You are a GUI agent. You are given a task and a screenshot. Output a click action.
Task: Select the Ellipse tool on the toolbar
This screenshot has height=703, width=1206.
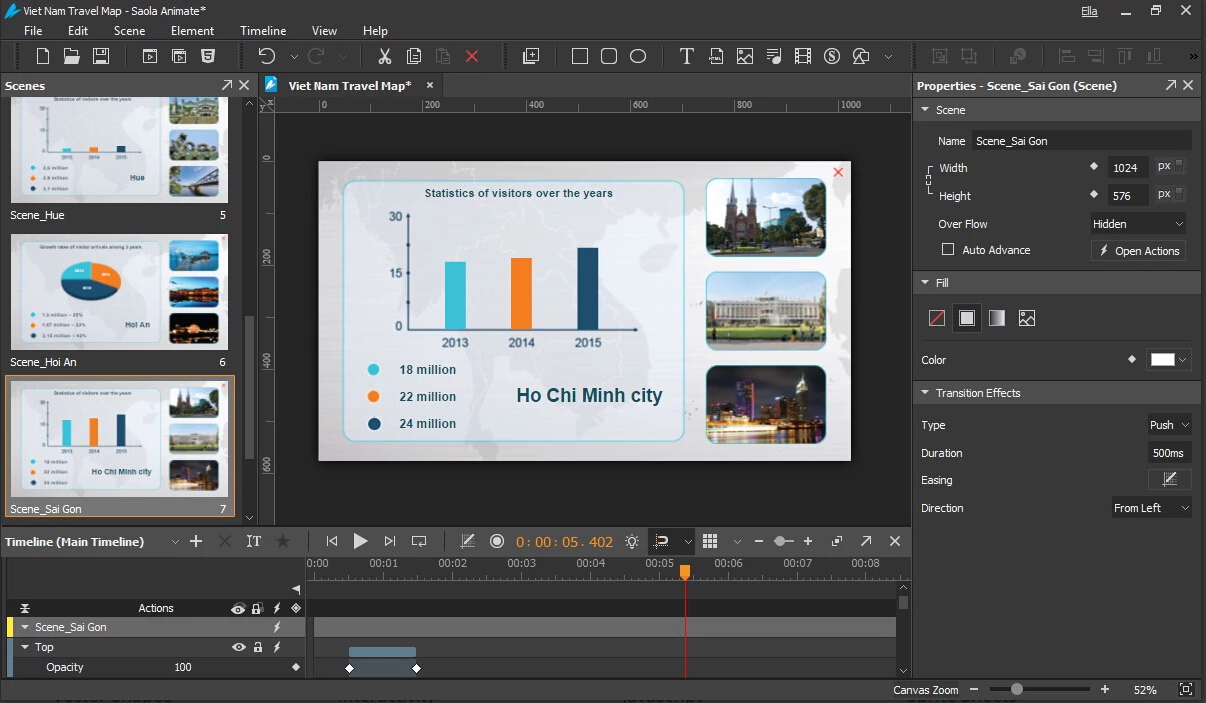point(638,56)
